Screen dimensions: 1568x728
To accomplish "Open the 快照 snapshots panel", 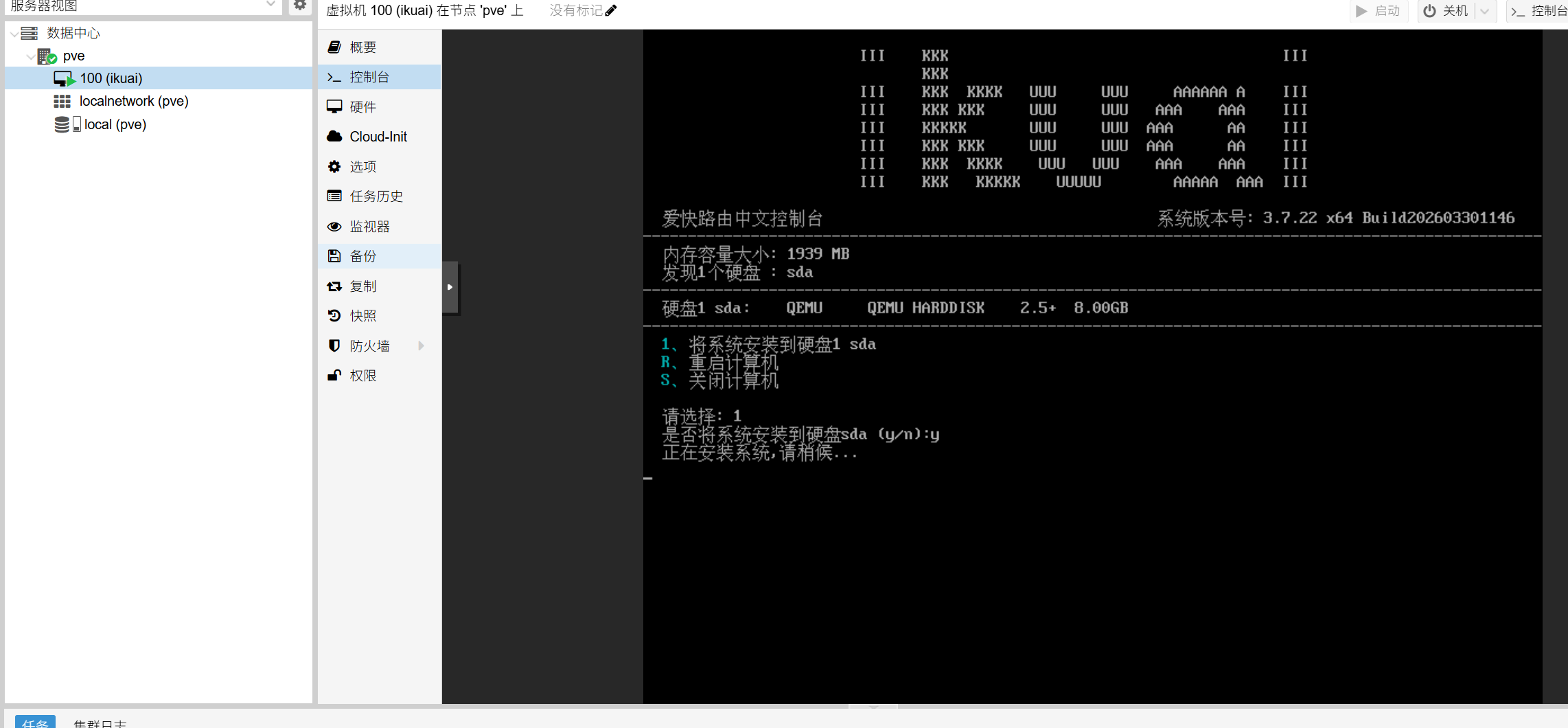I will pos(362,316).
